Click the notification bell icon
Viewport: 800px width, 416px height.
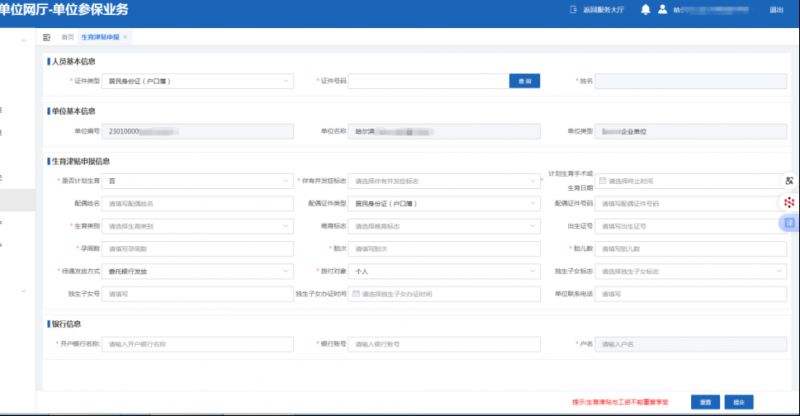click(645, 10)
